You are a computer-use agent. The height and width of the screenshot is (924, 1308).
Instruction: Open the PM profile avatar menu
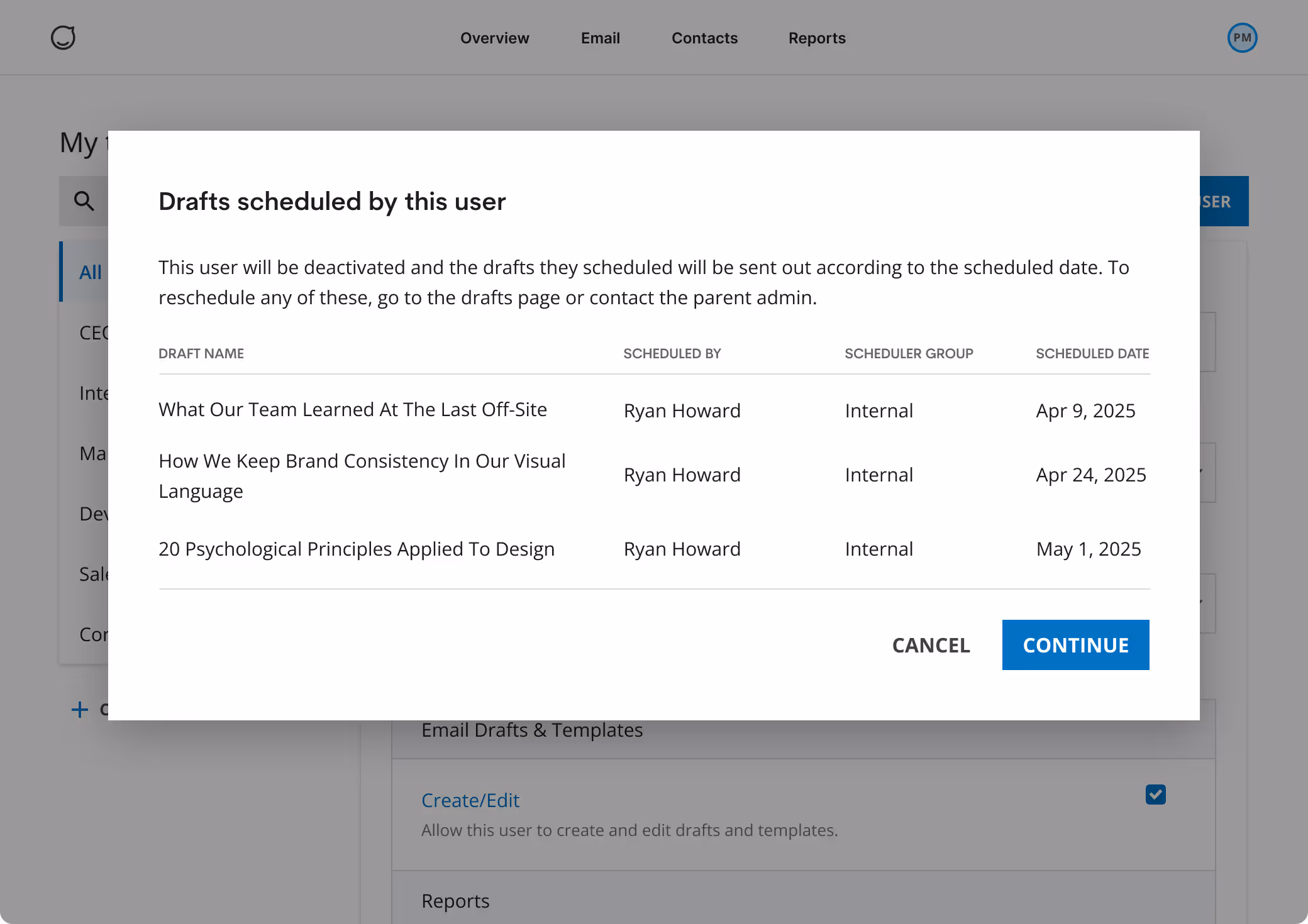[1241, 37]
